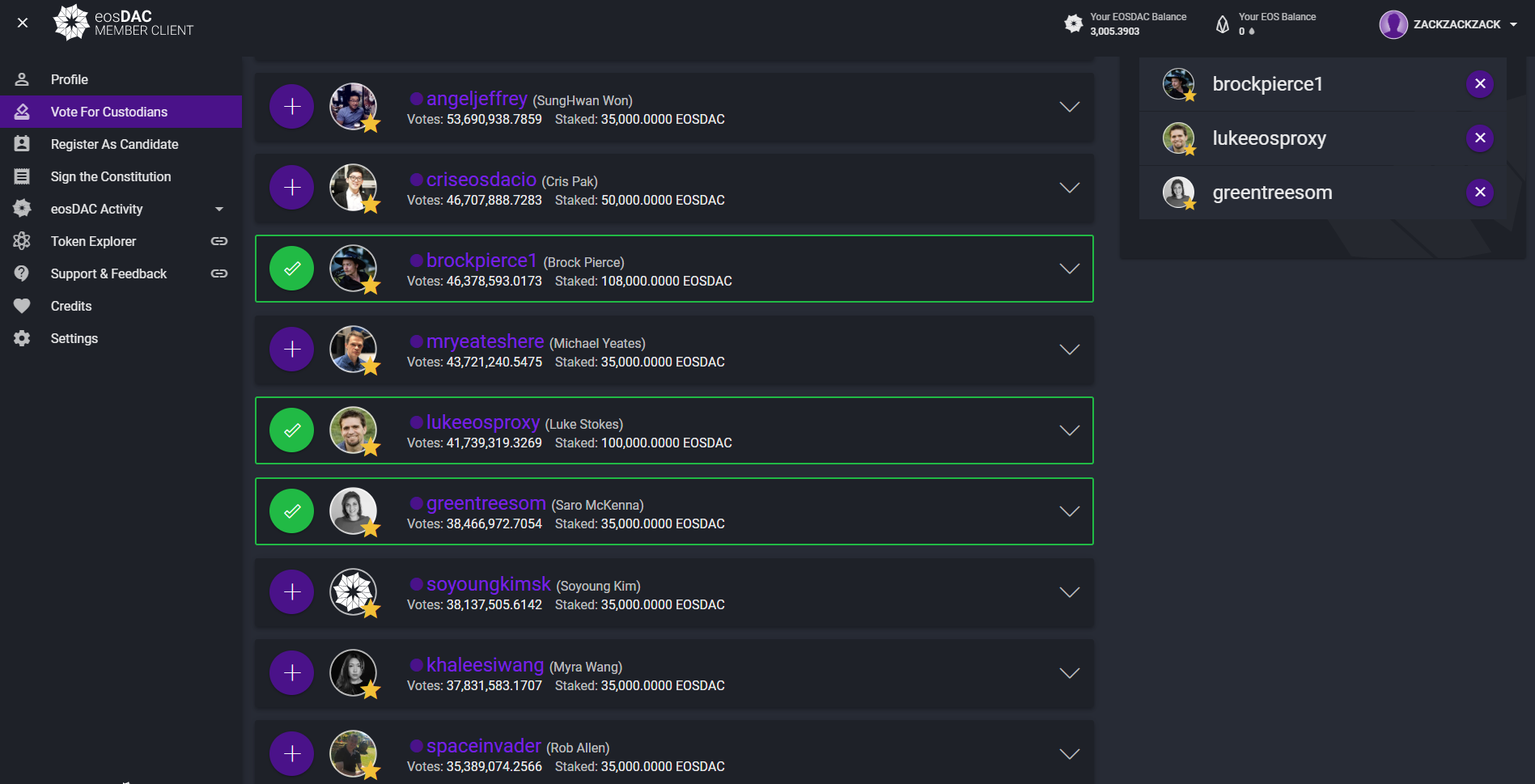Screen dimensions: 1535x784
Task: Expand brockpierce1 candidate details
Action: (1070, 269)
